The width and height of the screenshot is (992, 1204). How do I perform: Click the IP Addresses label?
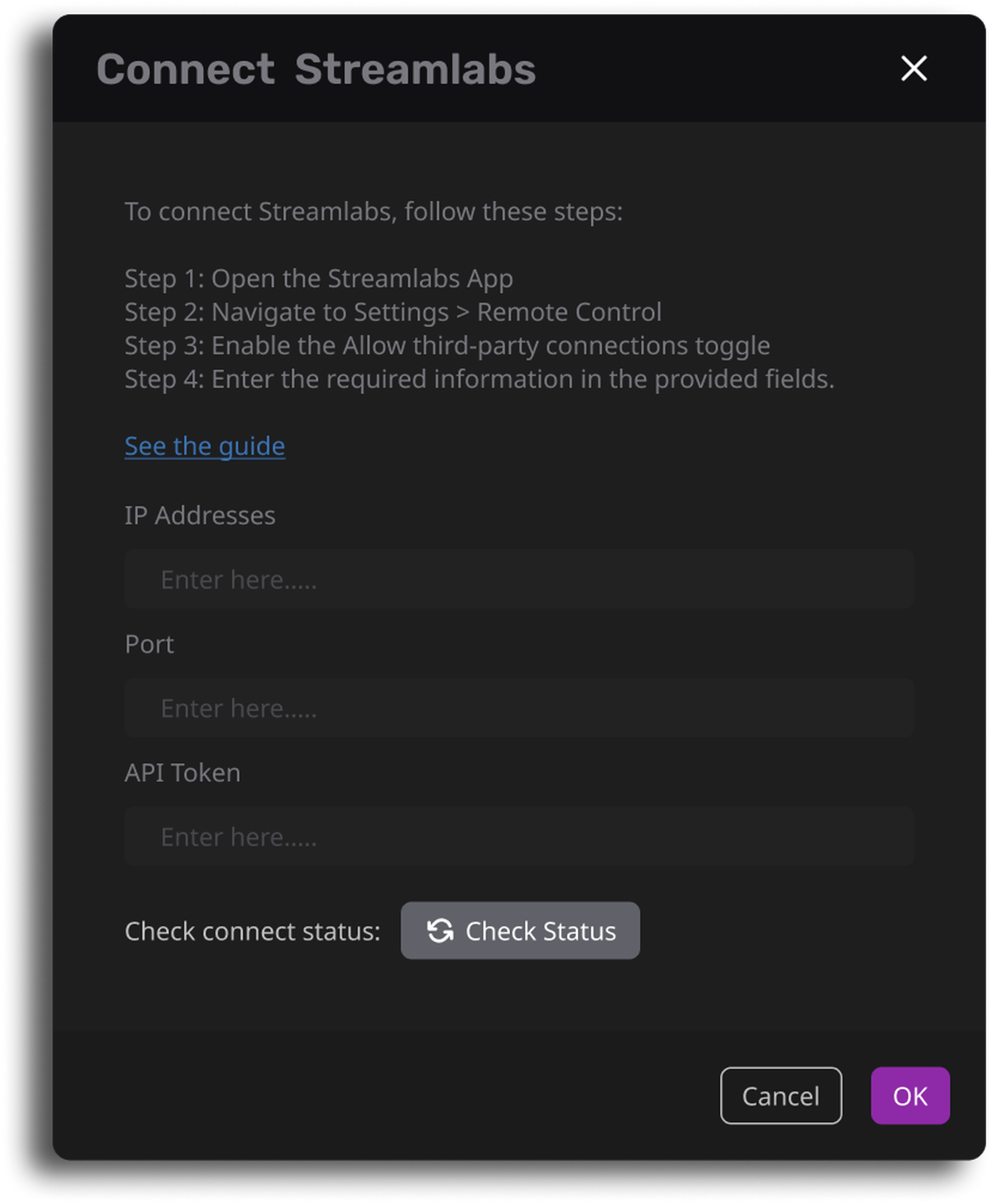[x=200, y=515]
